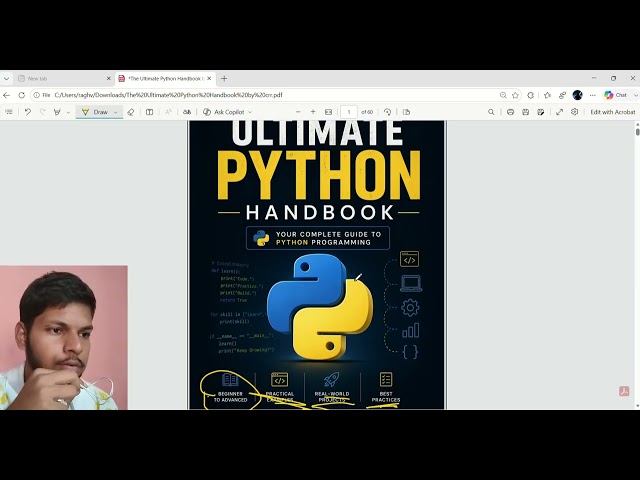Click Ask Copilot in PDF toolbar
640x480 pixels.
224,112
